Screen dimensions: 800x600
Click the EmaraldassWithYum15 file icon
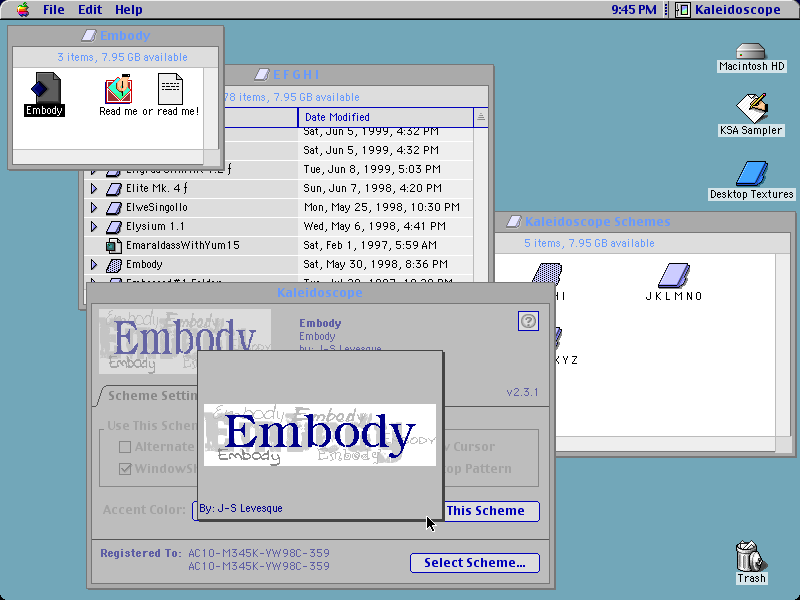coord(113,246)
